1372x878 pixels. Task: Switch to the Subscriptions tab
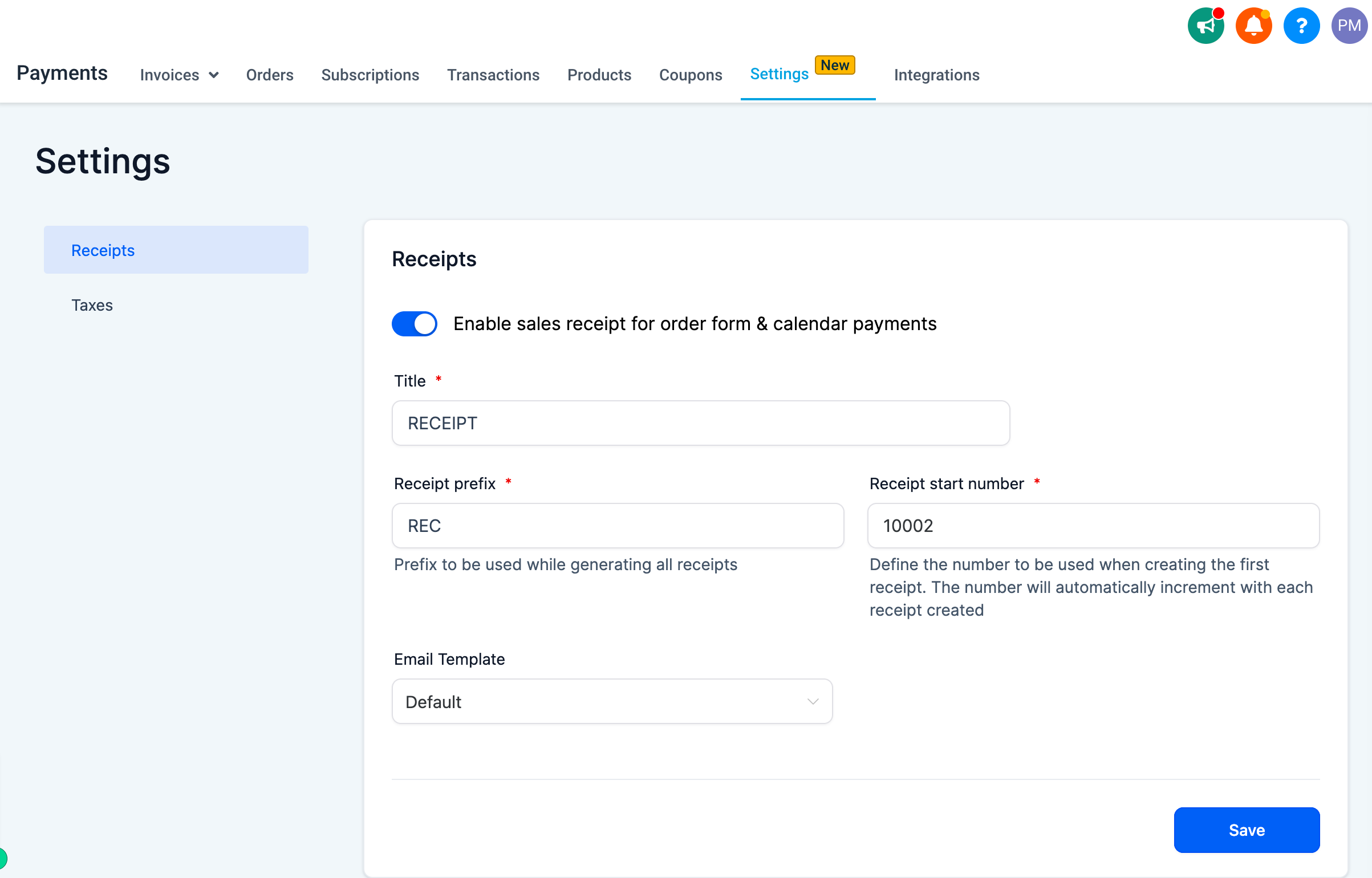[x=370, y=75]
